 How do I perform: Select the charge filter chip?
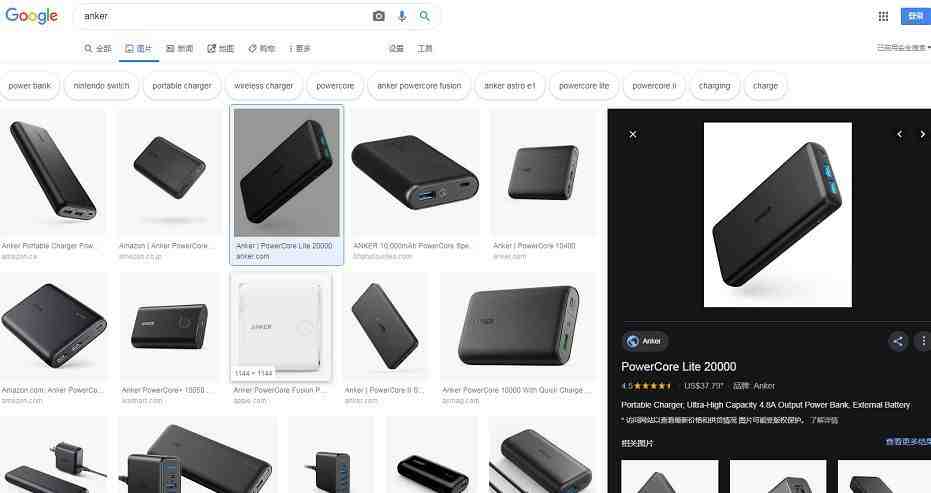tap(765, 86)
